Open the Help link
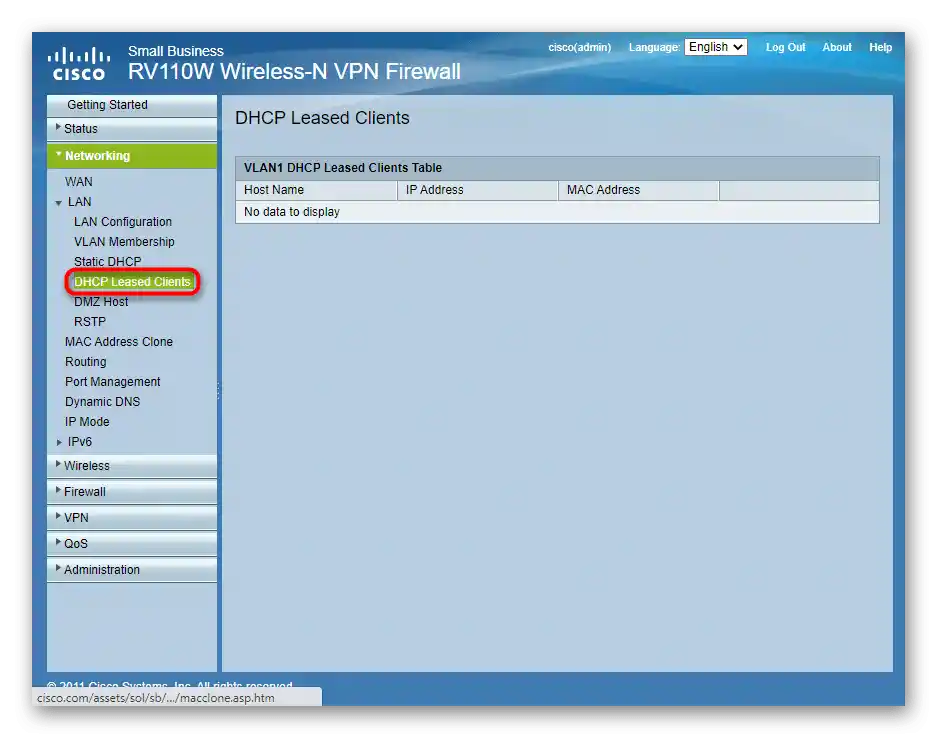This screenshot has height=738, width=937. 880,47
